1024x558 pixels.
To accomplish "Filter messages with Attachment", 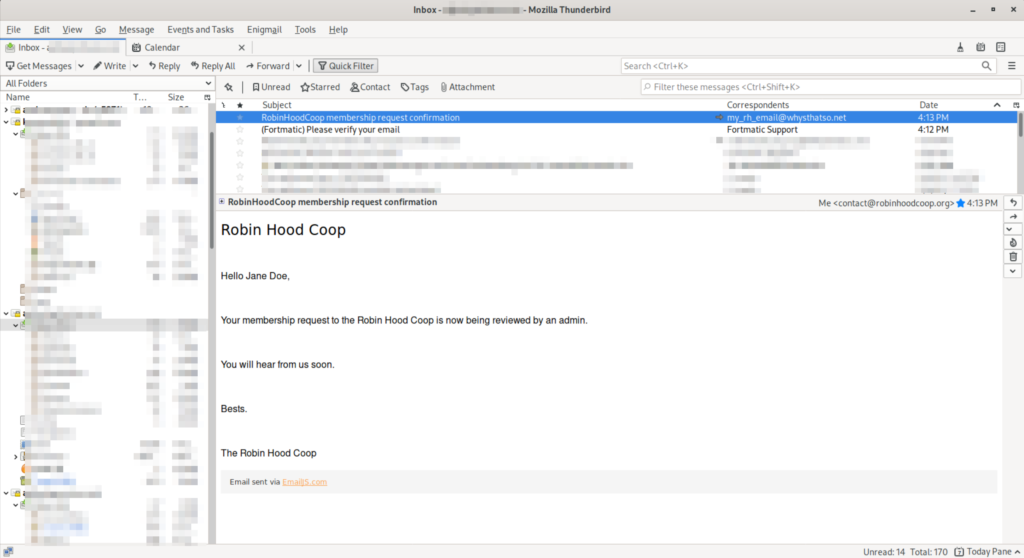I will coord(468,87).
